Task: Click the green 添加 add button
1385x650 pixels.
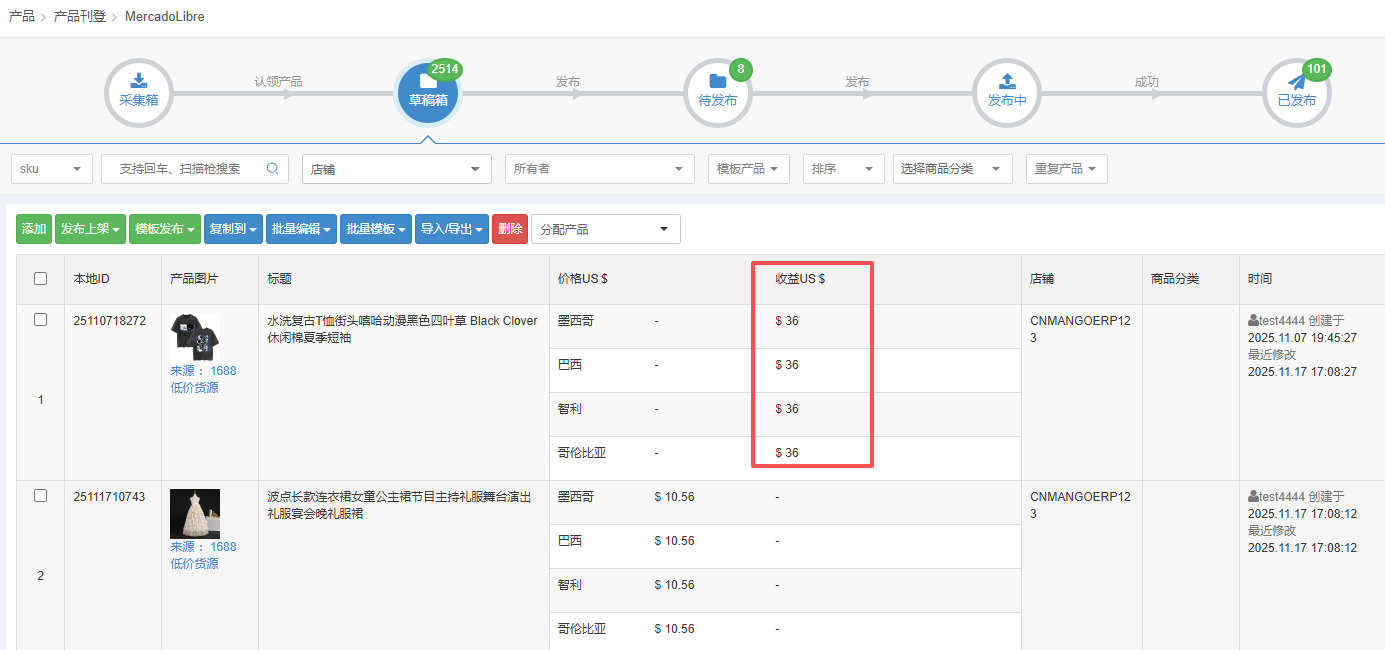Action: [34, 229]
